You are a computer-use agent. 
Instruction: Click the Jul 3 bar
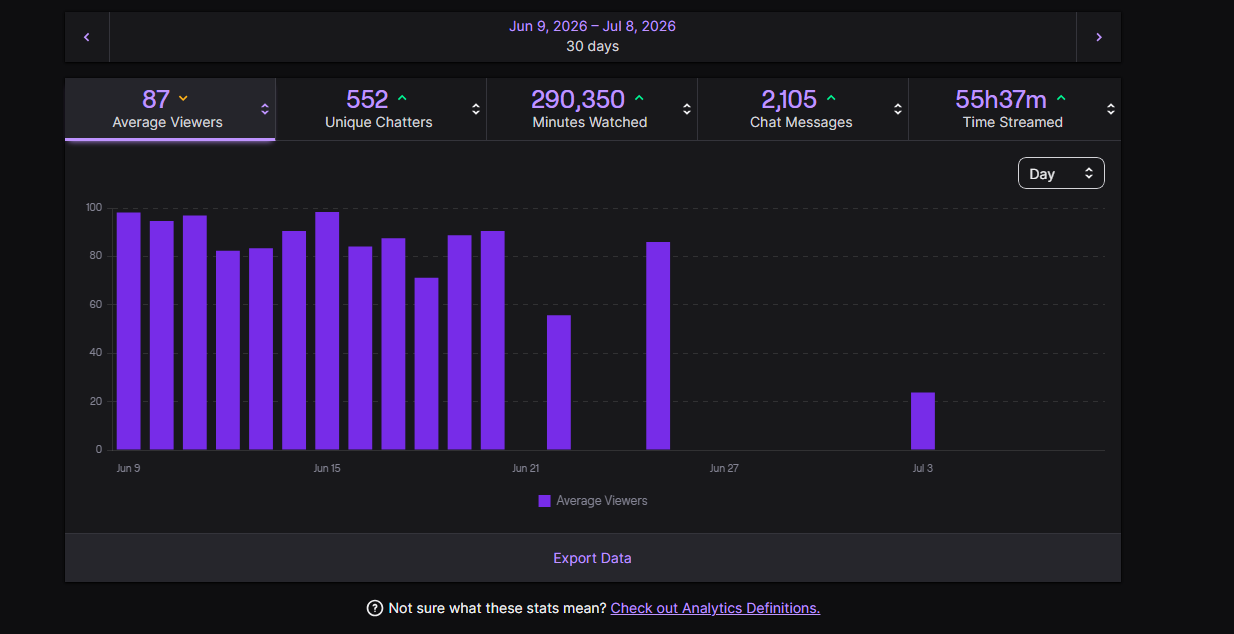923,421
